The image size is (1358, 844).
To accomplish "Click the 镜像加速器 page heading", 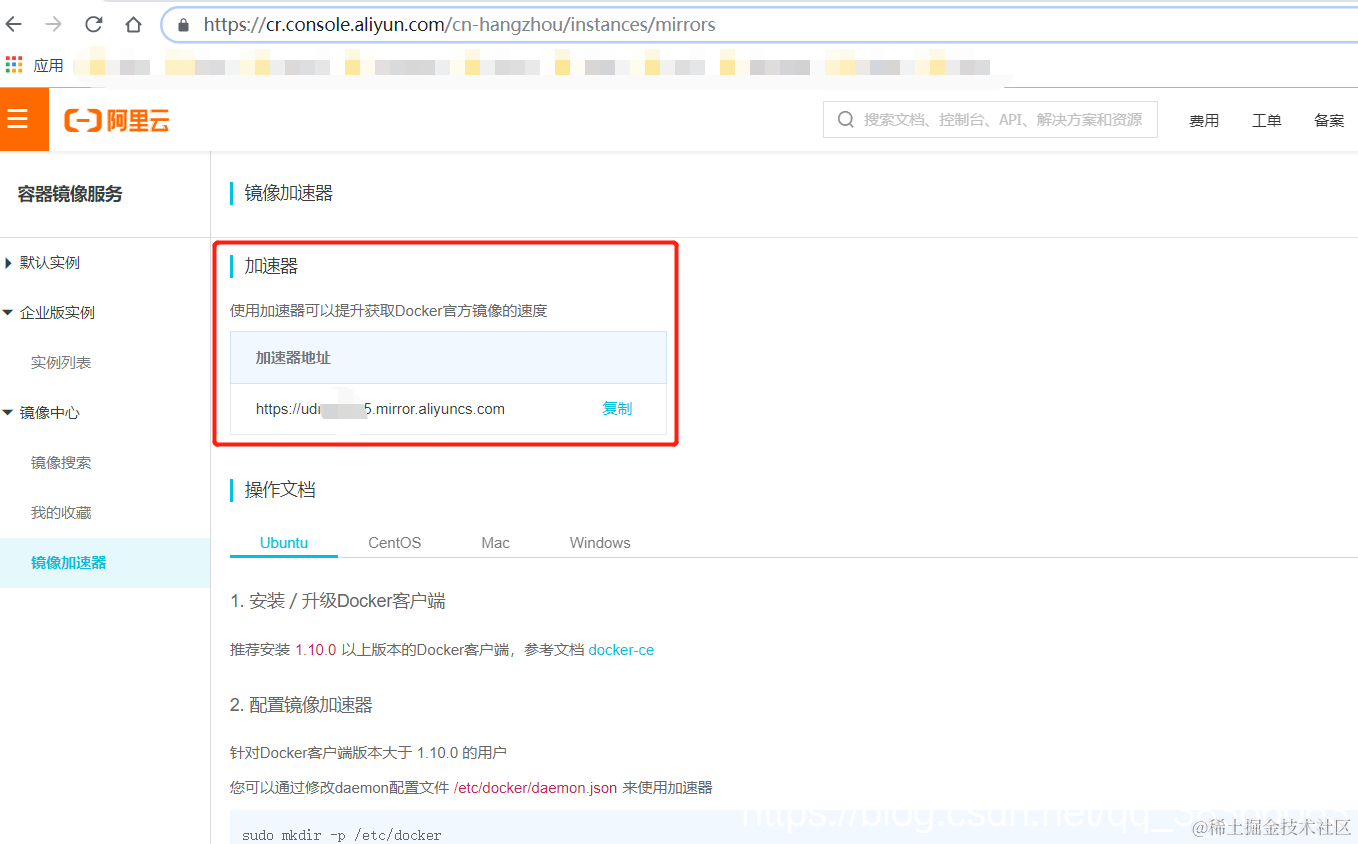I will coord(288,193).
